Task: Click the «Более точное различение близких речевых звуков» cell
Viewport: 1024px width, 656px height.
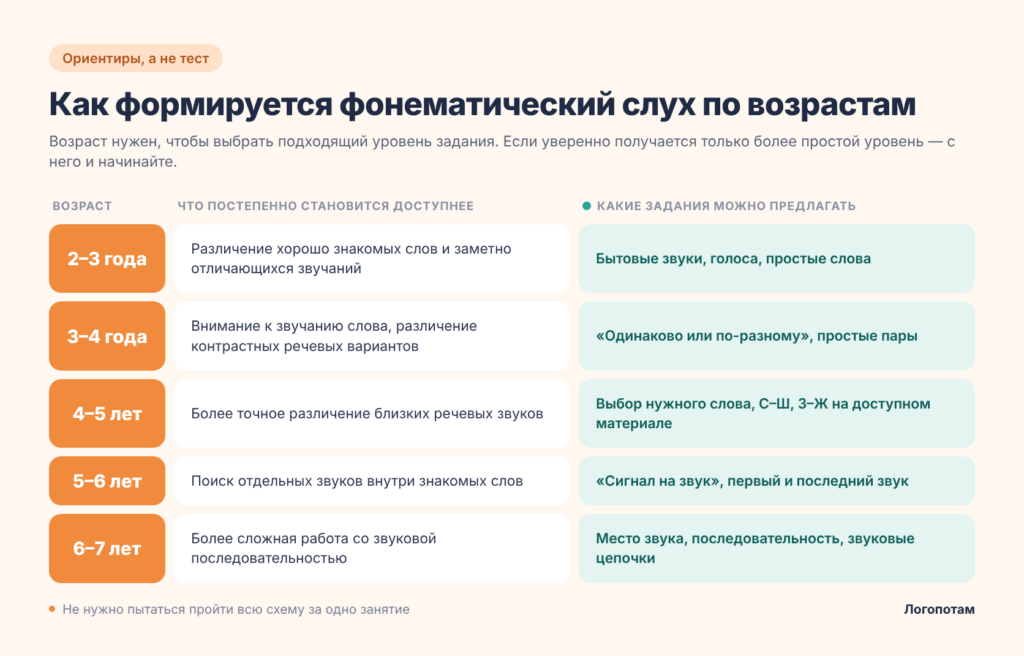Action: click(x=372, y=414)
